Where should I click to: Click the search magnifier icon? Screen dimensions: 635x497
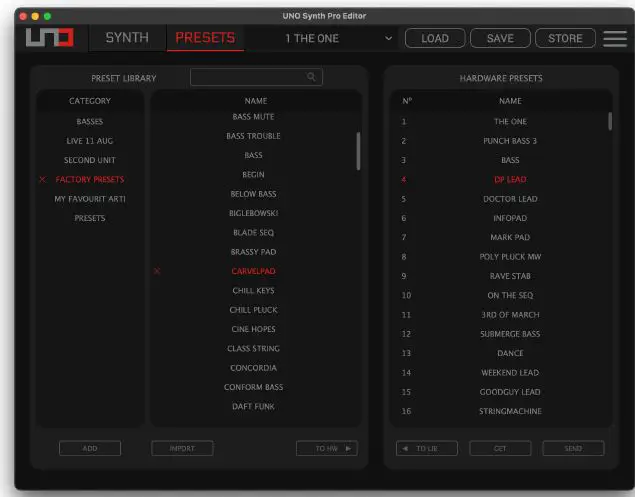(311, 77)
